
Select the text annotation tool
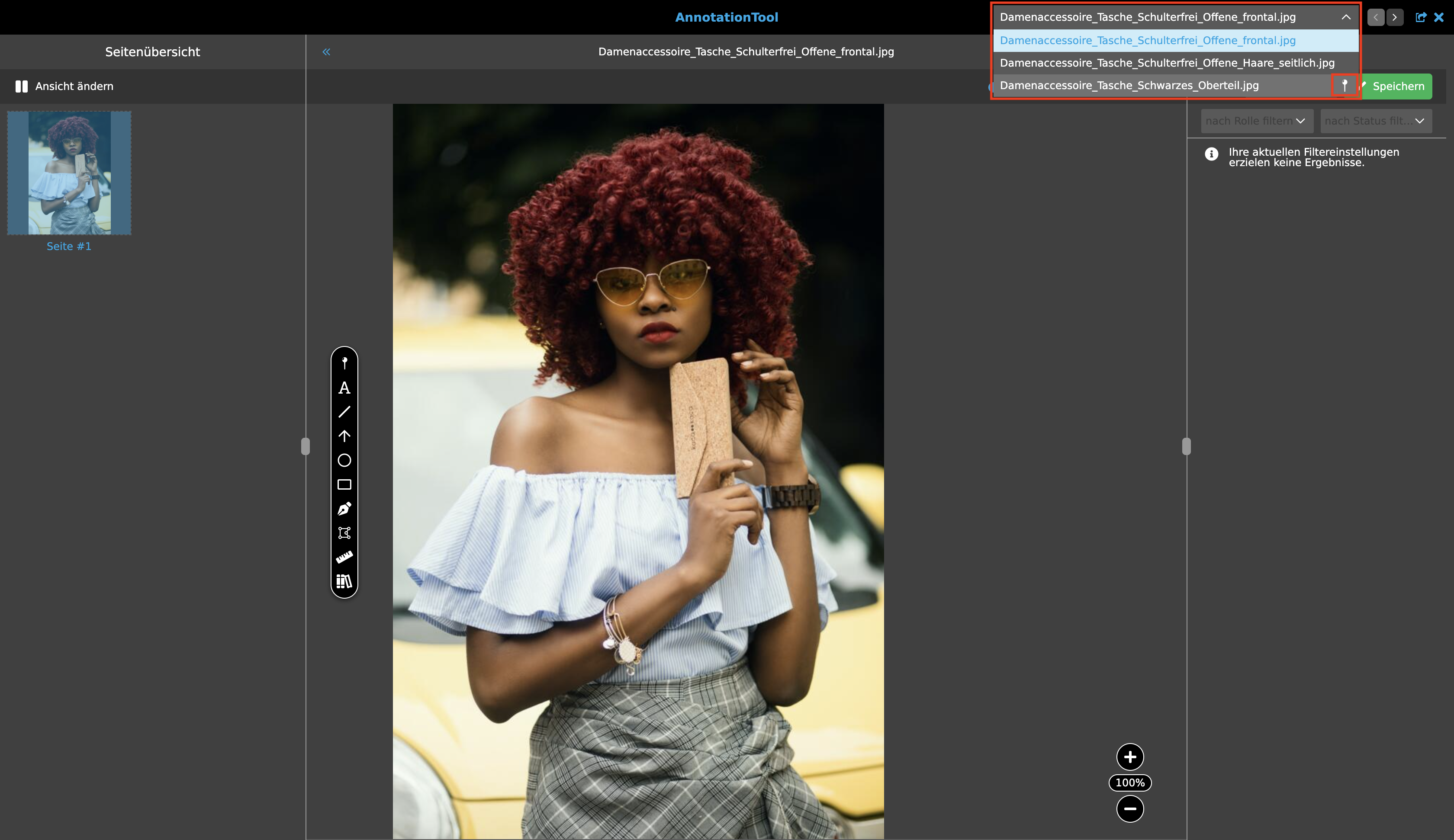344,388
